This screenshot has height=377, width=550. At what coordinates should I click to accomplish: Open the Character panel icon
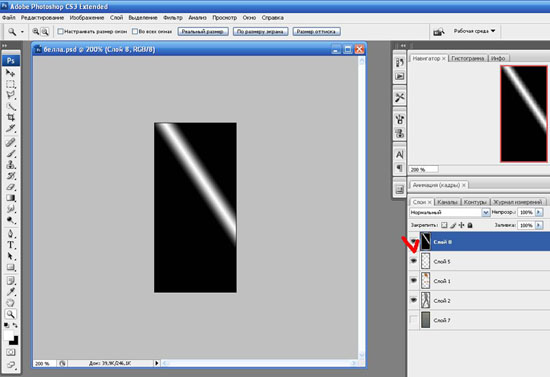[x=400, y=154]
